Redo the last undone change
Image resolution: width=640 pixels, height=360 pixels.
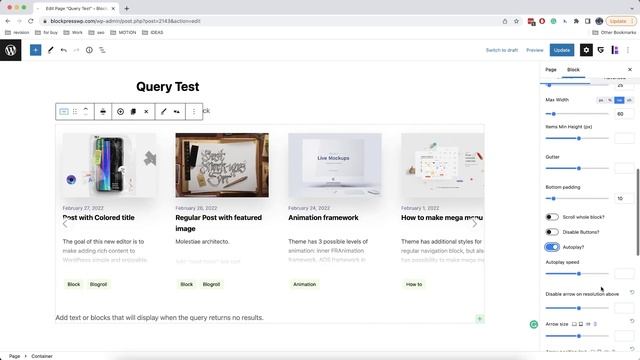click(76, 50)
